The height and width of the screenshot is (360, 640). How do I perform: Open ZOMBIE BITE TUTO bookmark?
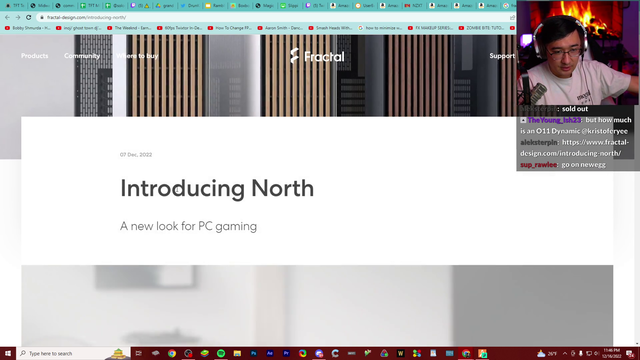[481, 28]
